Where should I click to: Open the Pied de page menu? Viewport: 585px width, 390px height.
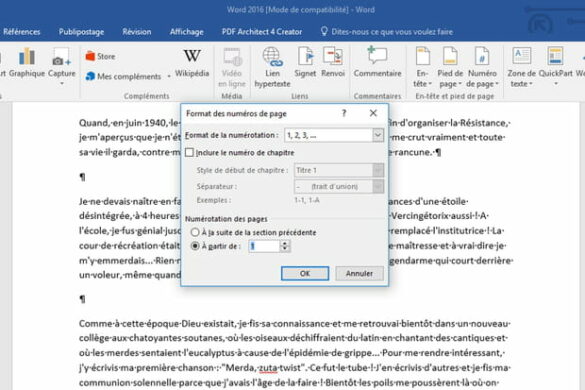pyautogui.click(x=450, y=68)
